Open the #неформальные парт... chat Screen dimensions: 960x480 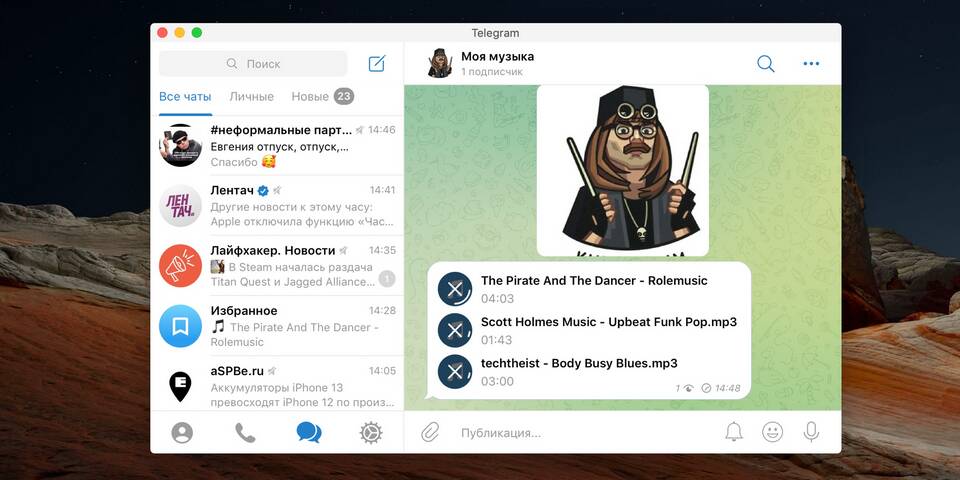277,146
